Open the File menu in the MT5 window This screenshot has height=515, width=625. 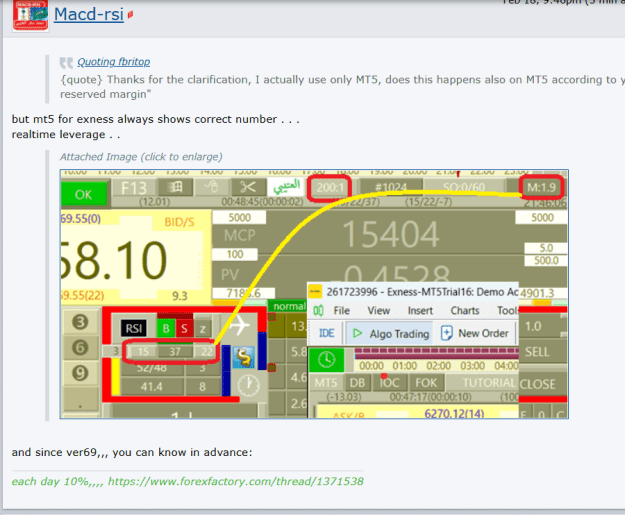(342, 311)
